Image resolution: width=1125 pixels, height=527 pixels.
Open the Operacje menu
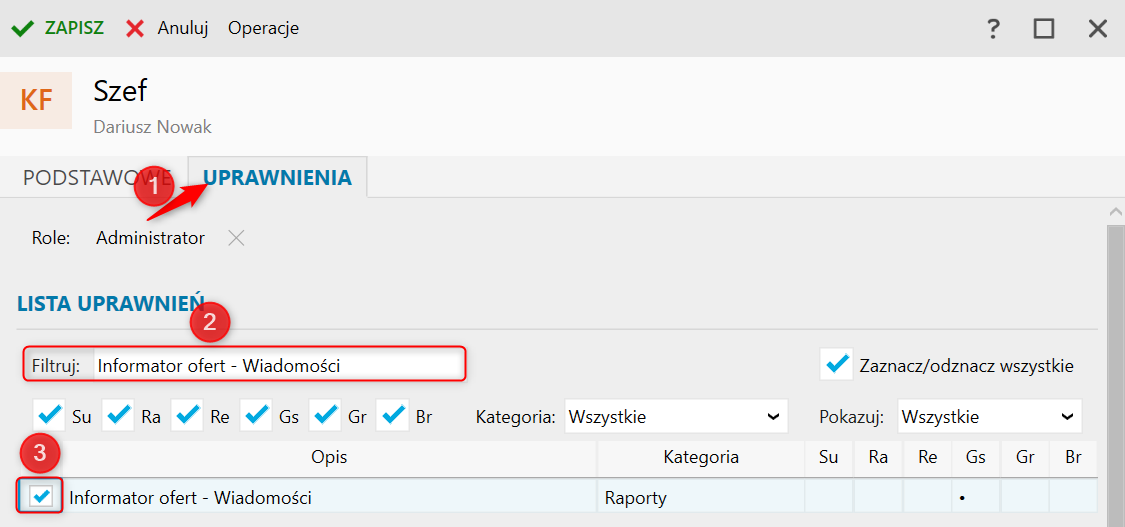[263, 28]
